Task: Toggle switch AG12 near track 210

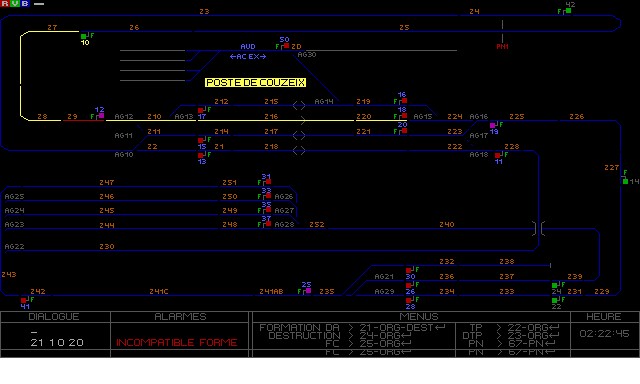Action: click(x=124, y=116)
